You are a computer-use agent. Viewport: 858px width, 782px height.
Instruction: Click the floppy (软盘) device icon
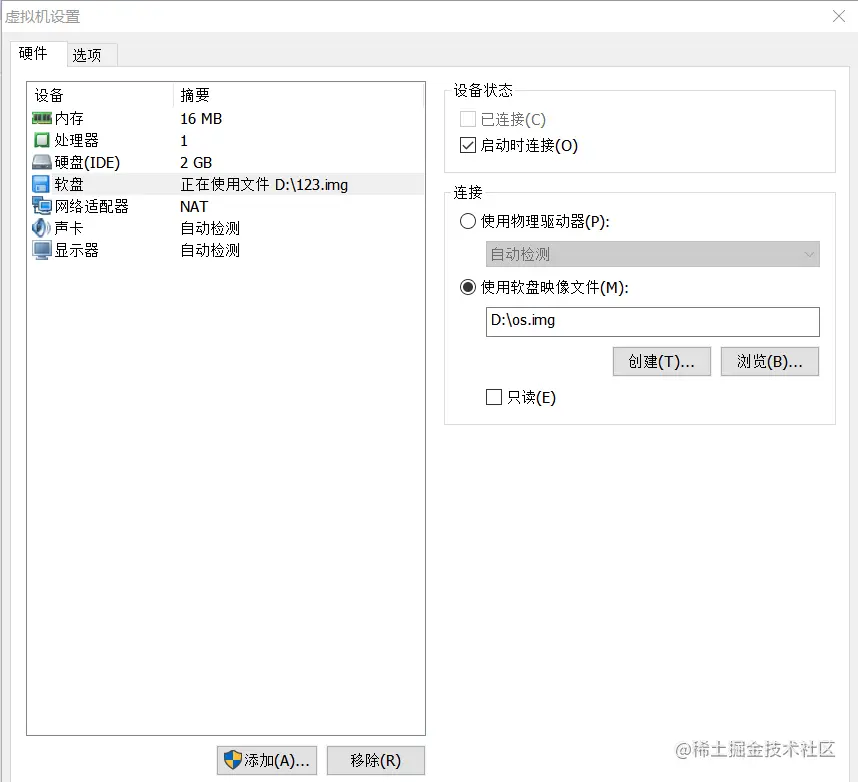coord(41,184)
